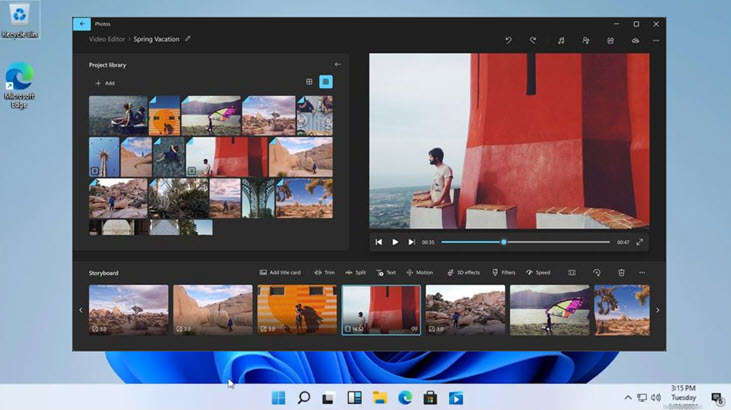Screen dimensions: 731x410
Task: Open the storyboard more options menu
Action: click(x=642, y=272)
